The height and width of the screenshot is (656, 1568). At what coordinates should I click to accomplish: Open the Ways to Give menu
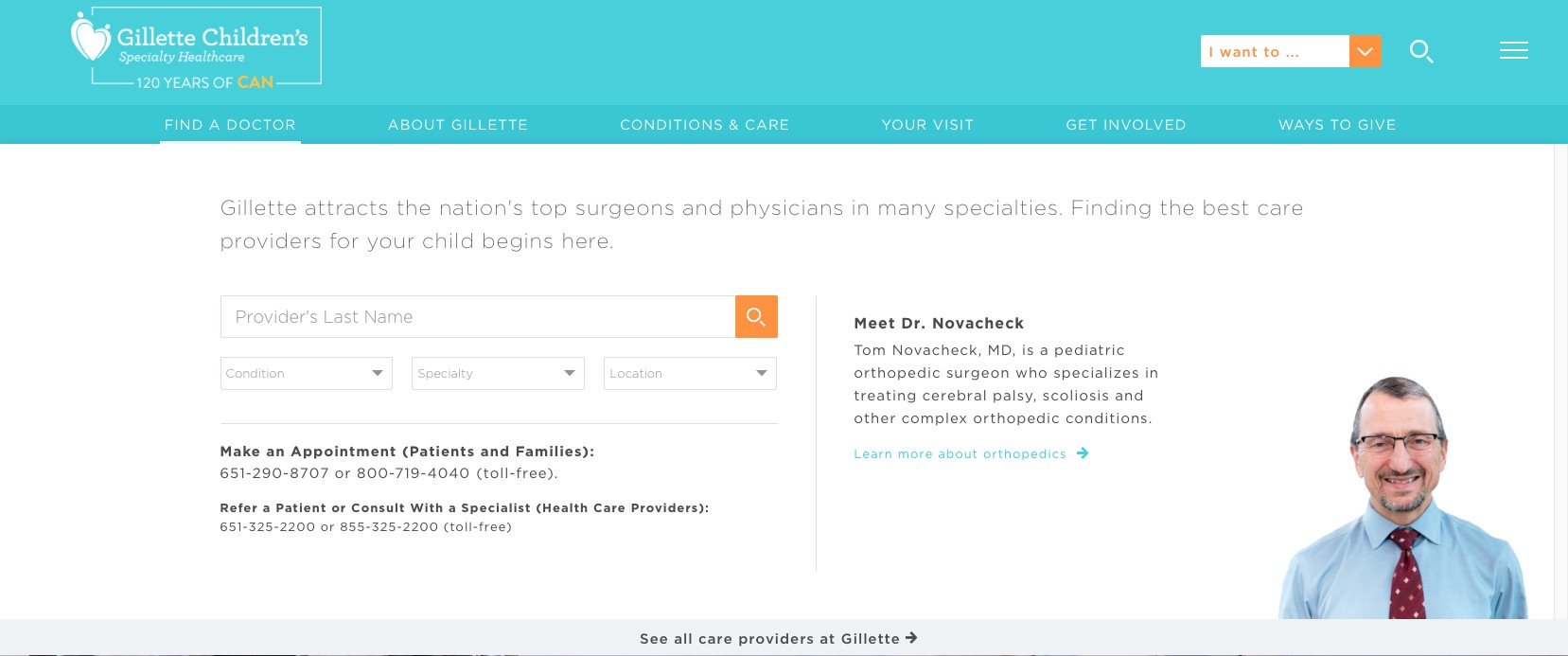click(1337, 125)
